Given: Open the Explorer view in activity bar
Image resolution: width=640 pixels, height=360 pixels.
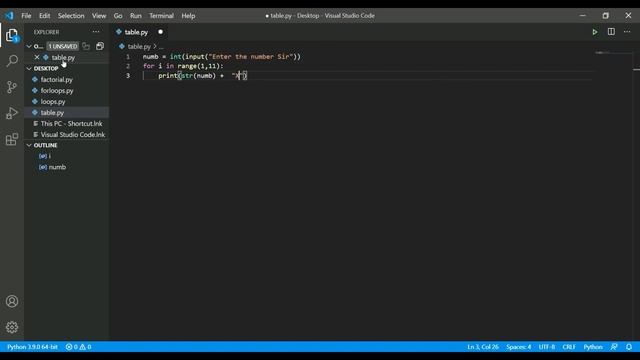Looking at the screenshot, I should click(12, 36).
